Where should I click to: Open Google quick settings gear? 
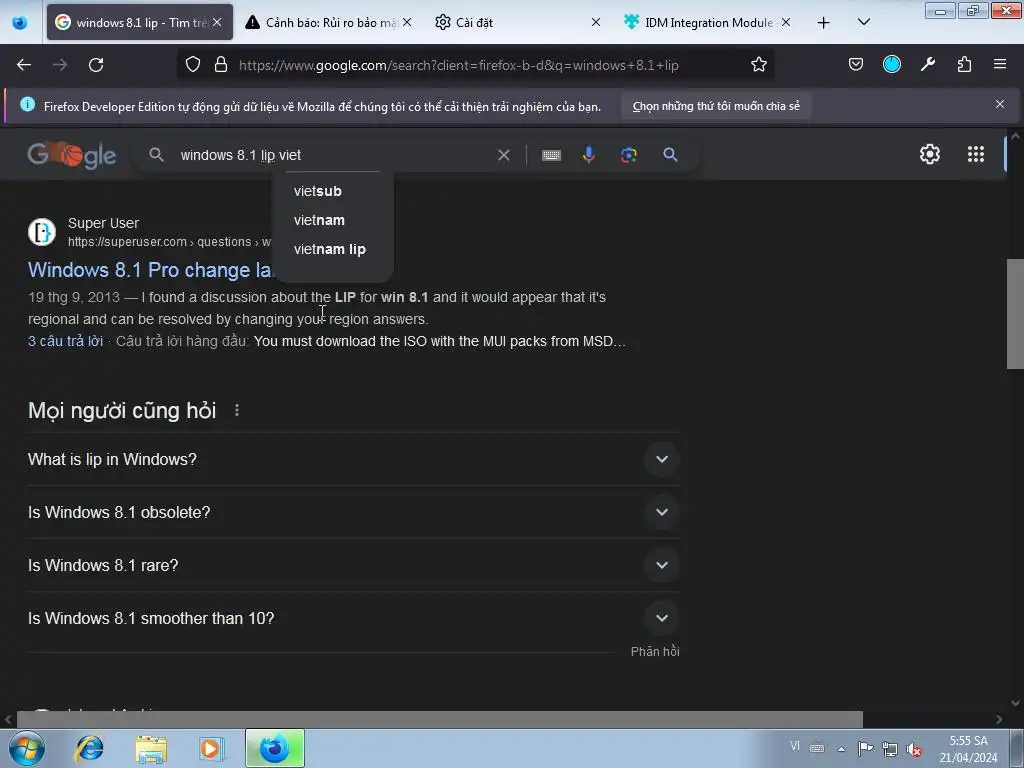coord(929,154)
